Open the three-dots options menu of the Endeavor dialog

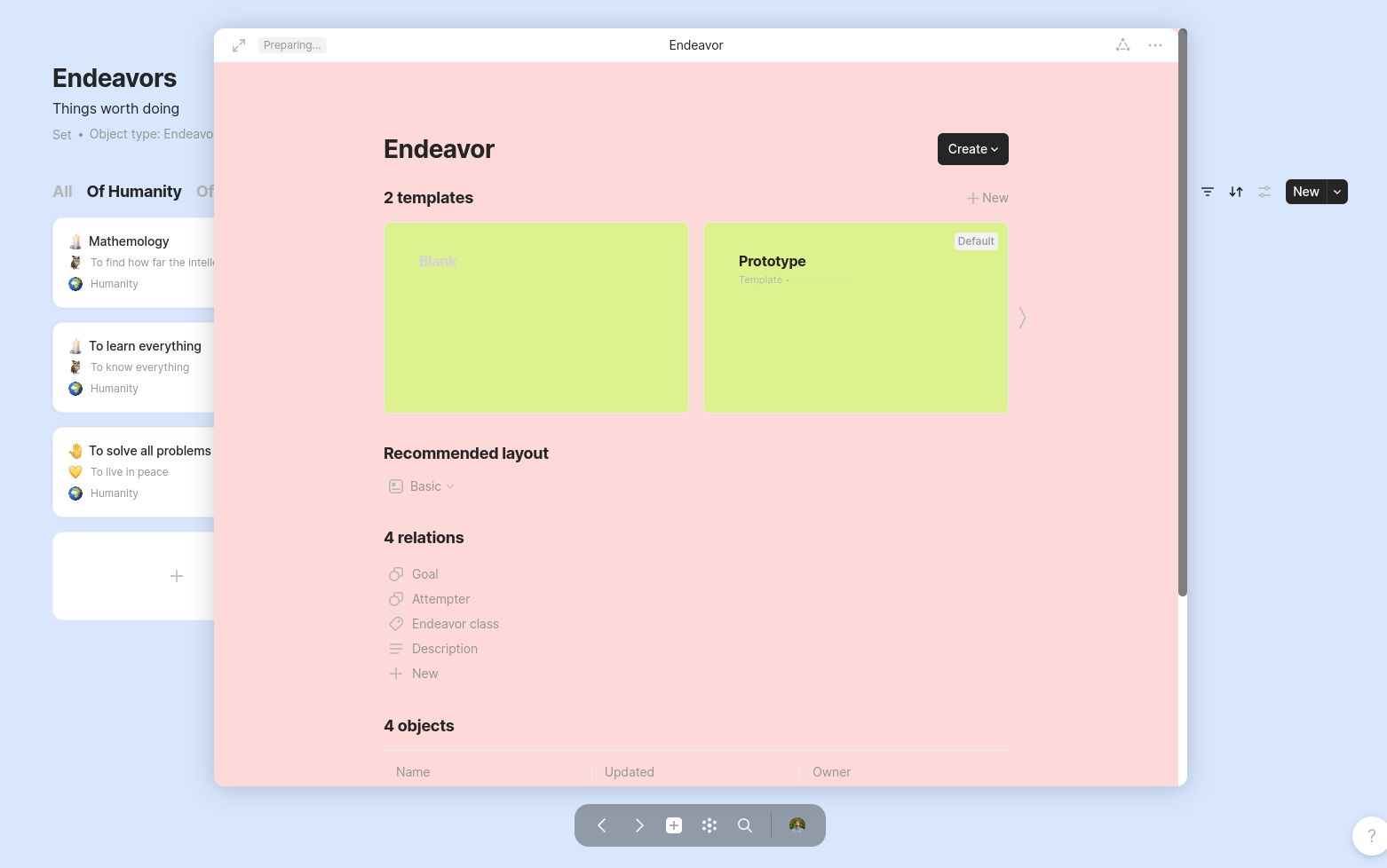(x=1154, y=44)
